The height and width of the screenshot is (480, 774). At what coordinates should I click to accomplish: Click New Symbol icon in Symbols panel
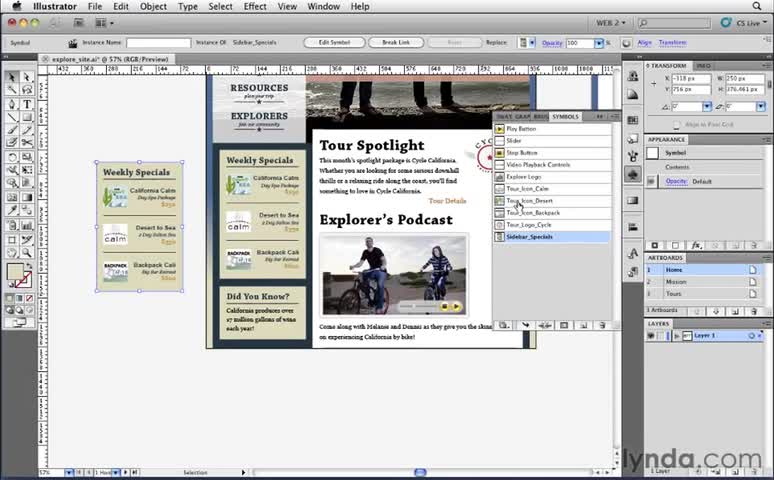(583, 325)
